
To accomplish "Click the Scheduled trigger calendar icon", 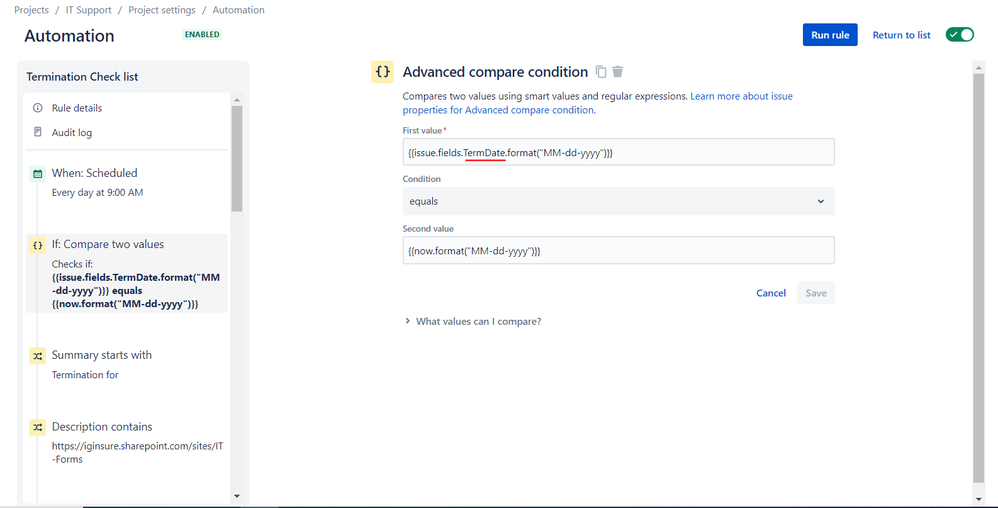I will [x=38, y=173].
